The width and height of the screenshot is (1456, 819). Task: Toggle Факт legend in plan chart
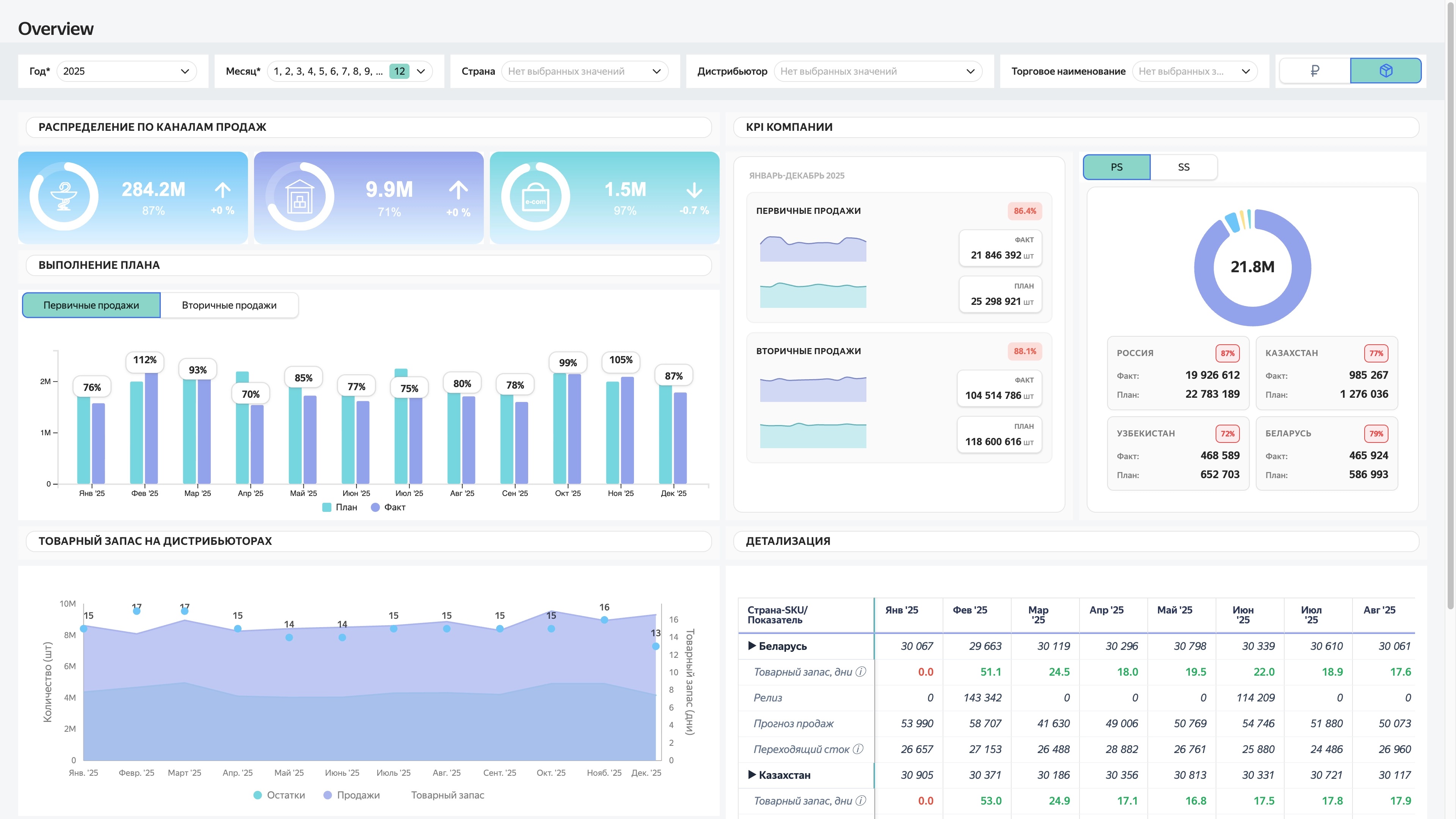point(388,507)
